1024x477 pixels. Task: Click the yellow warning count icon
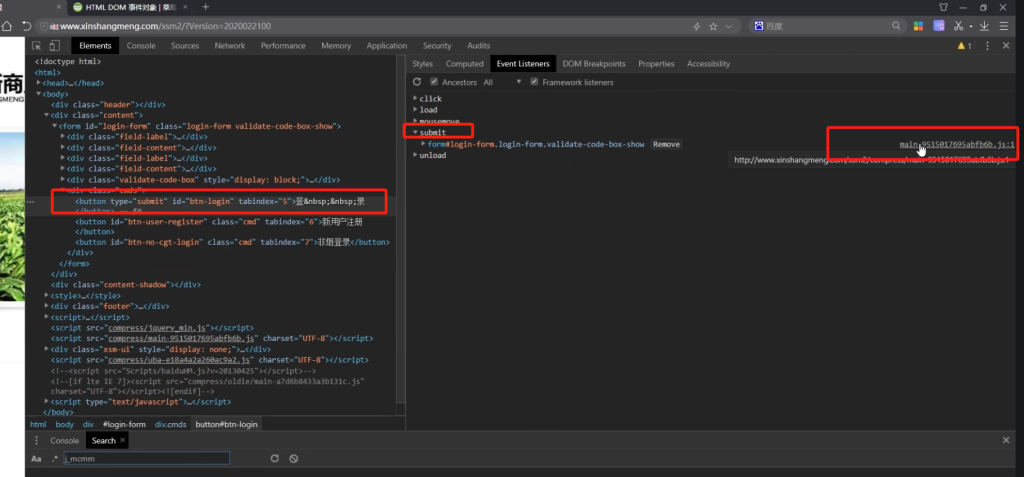click(x=965, y=46)
